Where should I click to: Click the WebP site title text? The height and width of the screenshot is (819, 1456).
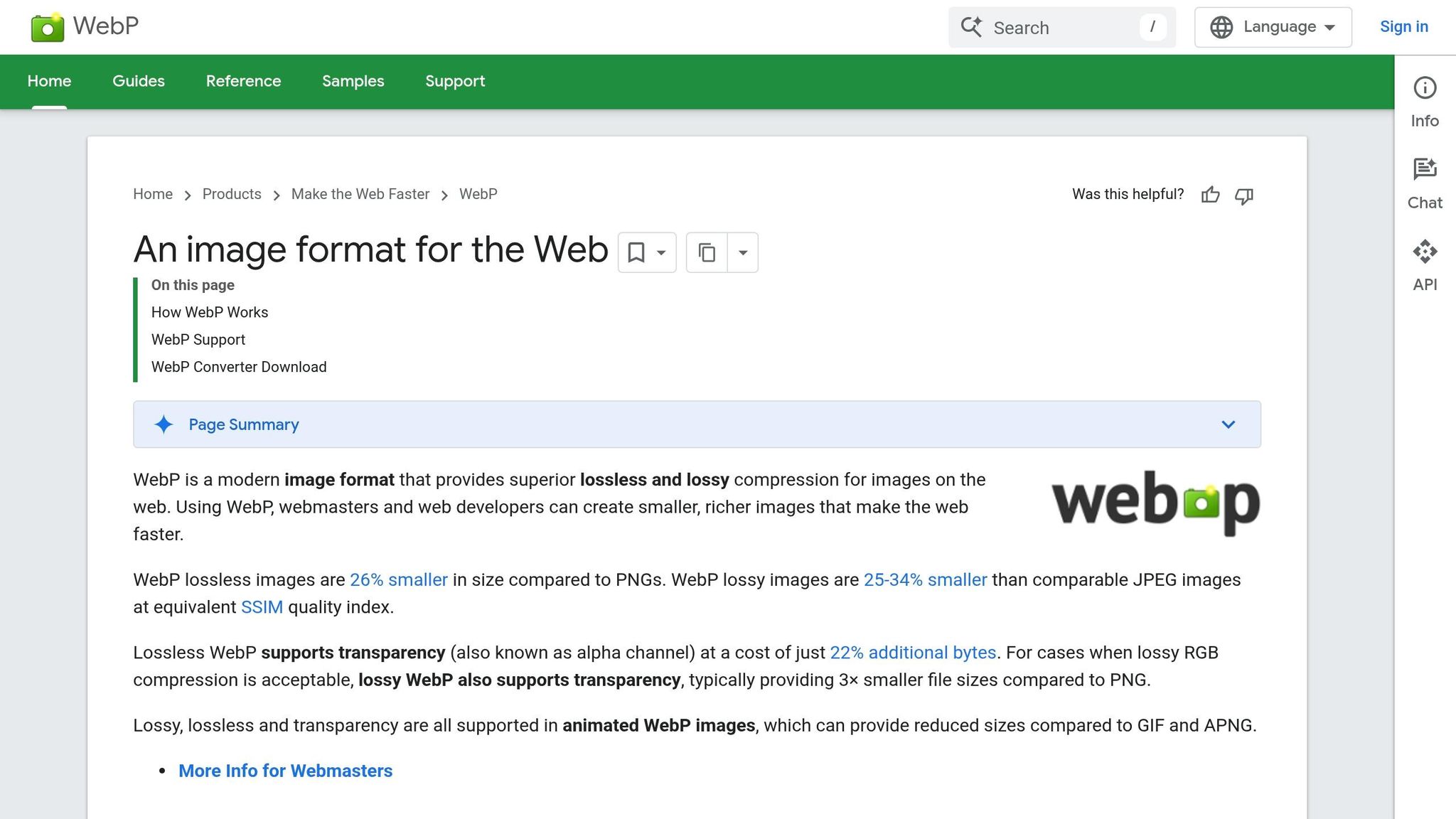click(106, 26)
